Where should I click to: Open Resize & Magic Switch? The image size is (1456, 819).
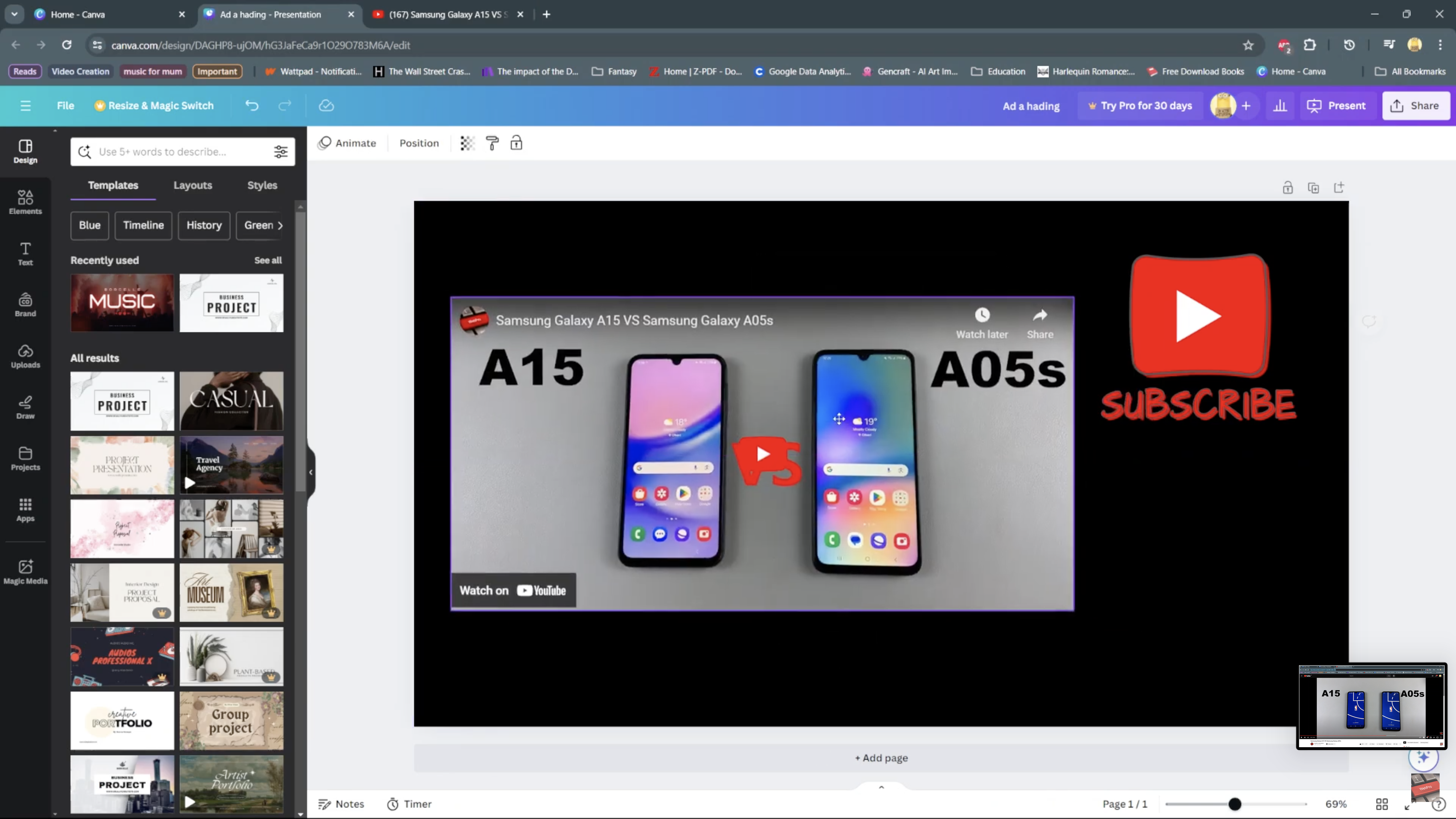(154, 106)
